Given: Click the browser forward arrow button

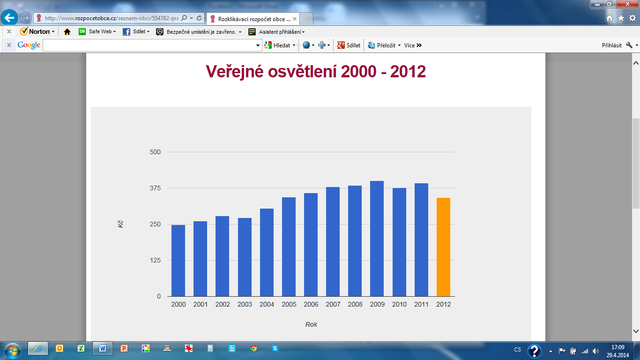Looking at the screenshot, I should (x=25, y=18).
